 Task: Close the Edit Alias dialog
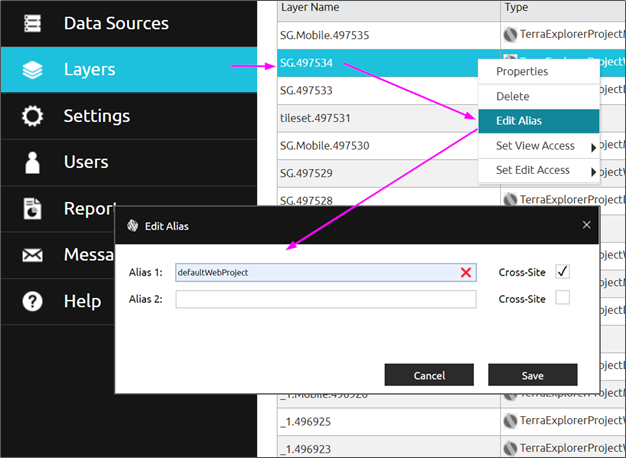pos(586,225)
